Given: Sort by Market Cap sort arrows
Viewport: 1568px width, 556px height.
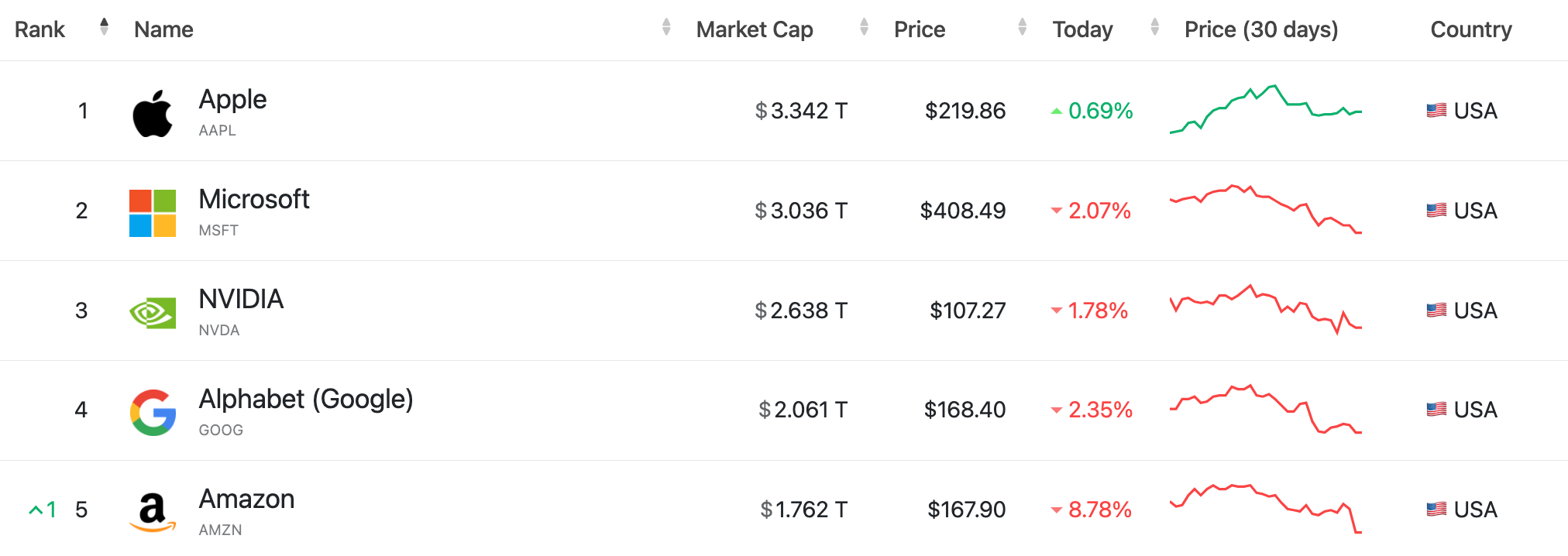Looking at the screenshot, I should click(864, 27).
